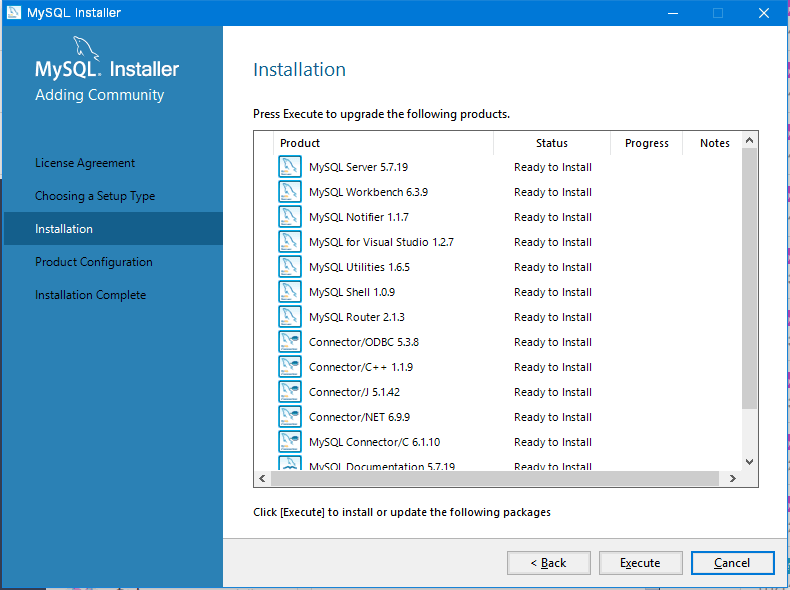790x590 pixels.
Task: Sort list by Product column header
Action: pyautogui.click(x=380, y=143)
